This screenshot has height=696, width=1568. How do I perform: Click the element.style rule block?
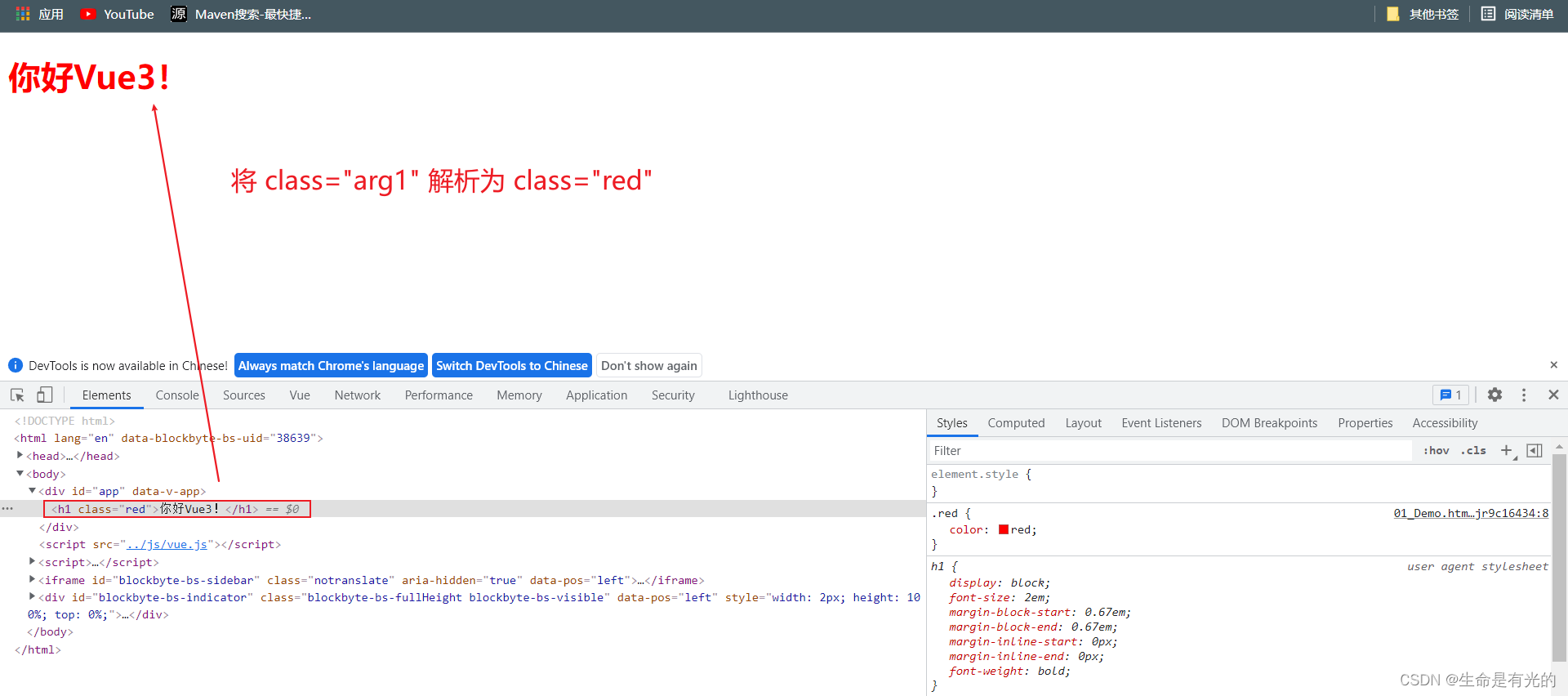click(x=1239, y=482)
